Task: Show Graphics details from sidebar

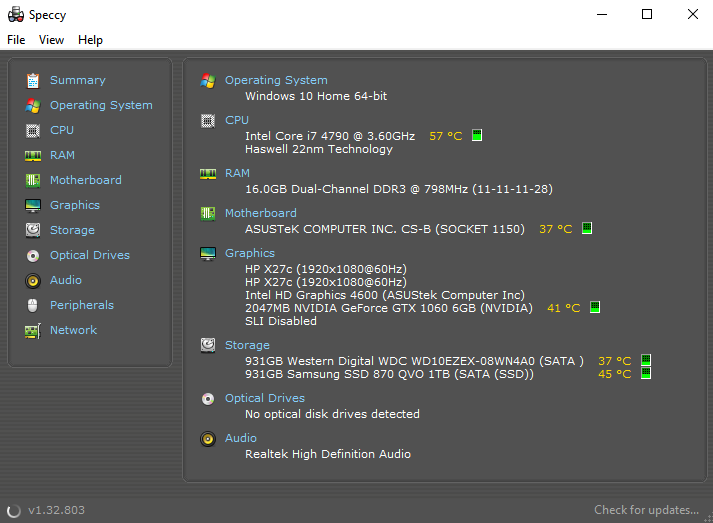Action: point(75,205)
